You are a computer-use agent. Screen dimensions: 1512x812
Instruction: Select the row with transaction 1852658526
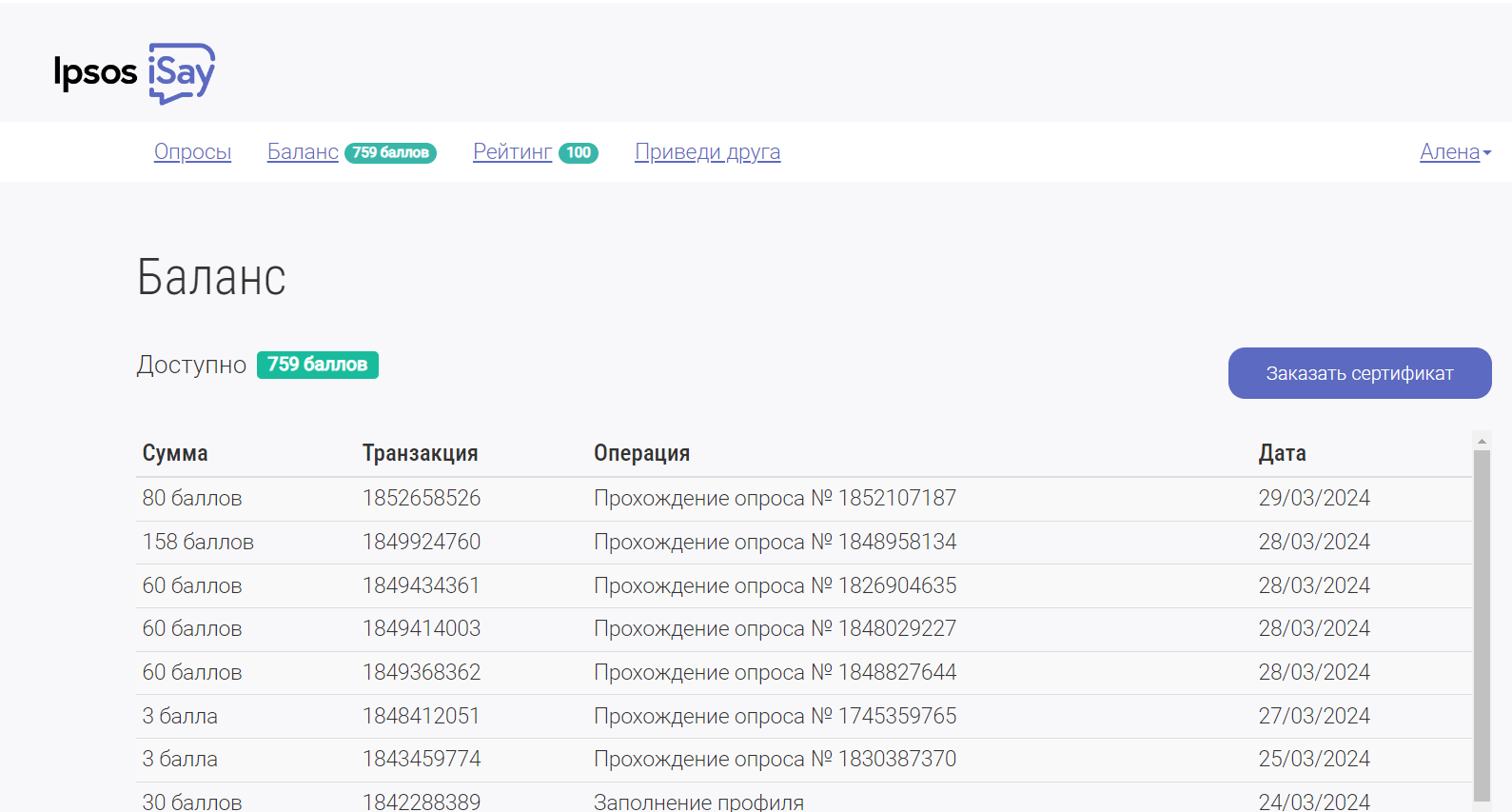(x=422, y=499)
